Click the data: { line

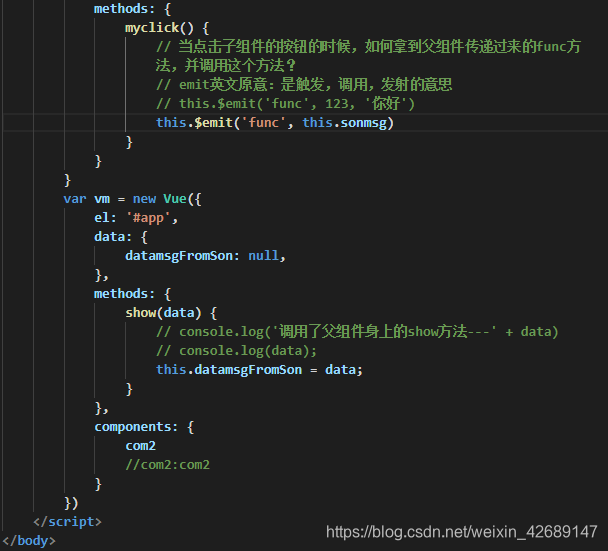pyautogui.click(x=121, y=237)
